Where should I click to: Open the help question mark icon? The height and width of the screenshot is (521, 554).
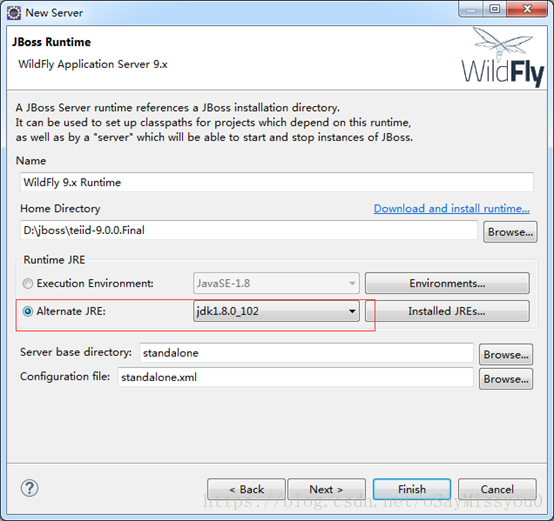(29, 488)
